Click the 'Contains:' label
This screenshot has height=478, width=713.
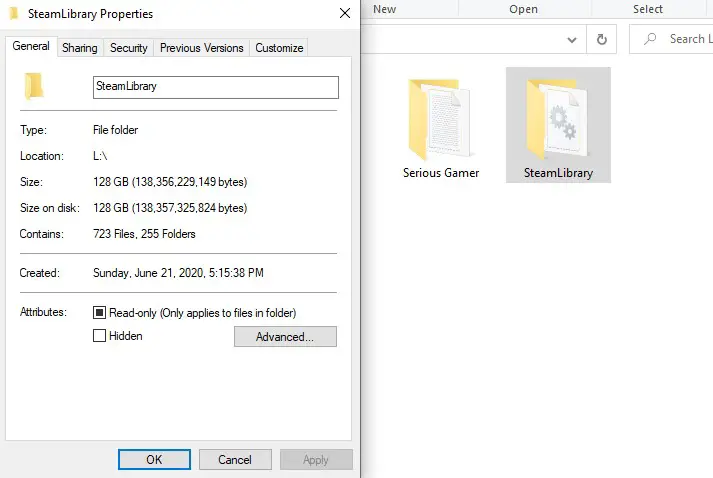[x=41, y=234]
